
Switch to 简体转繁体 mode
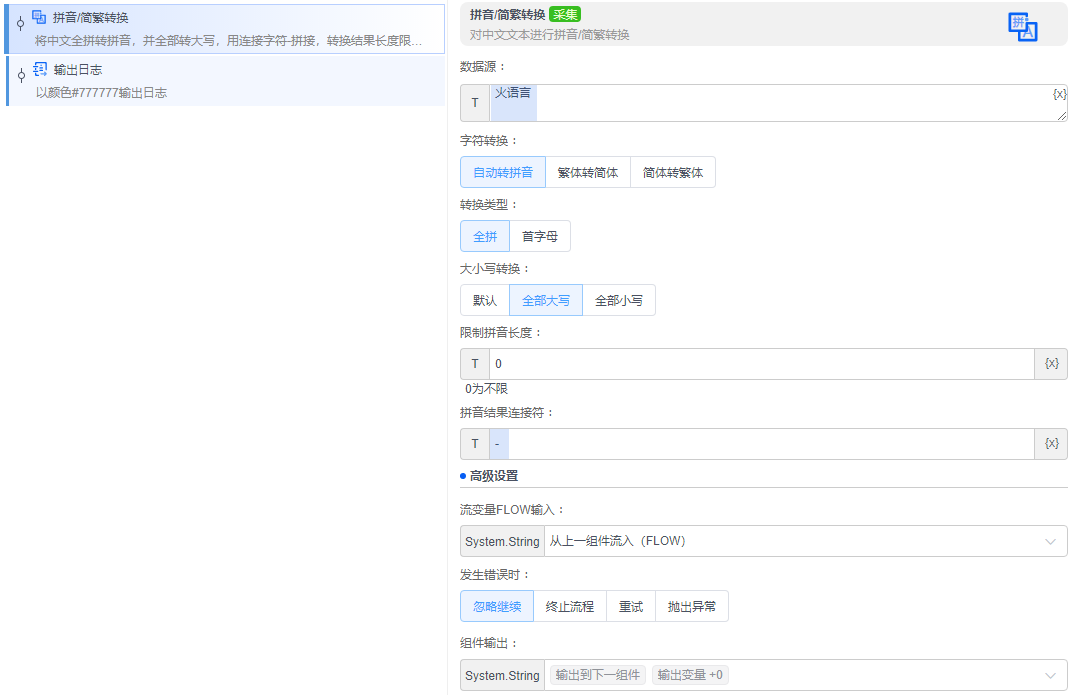(x=672, y=171)
